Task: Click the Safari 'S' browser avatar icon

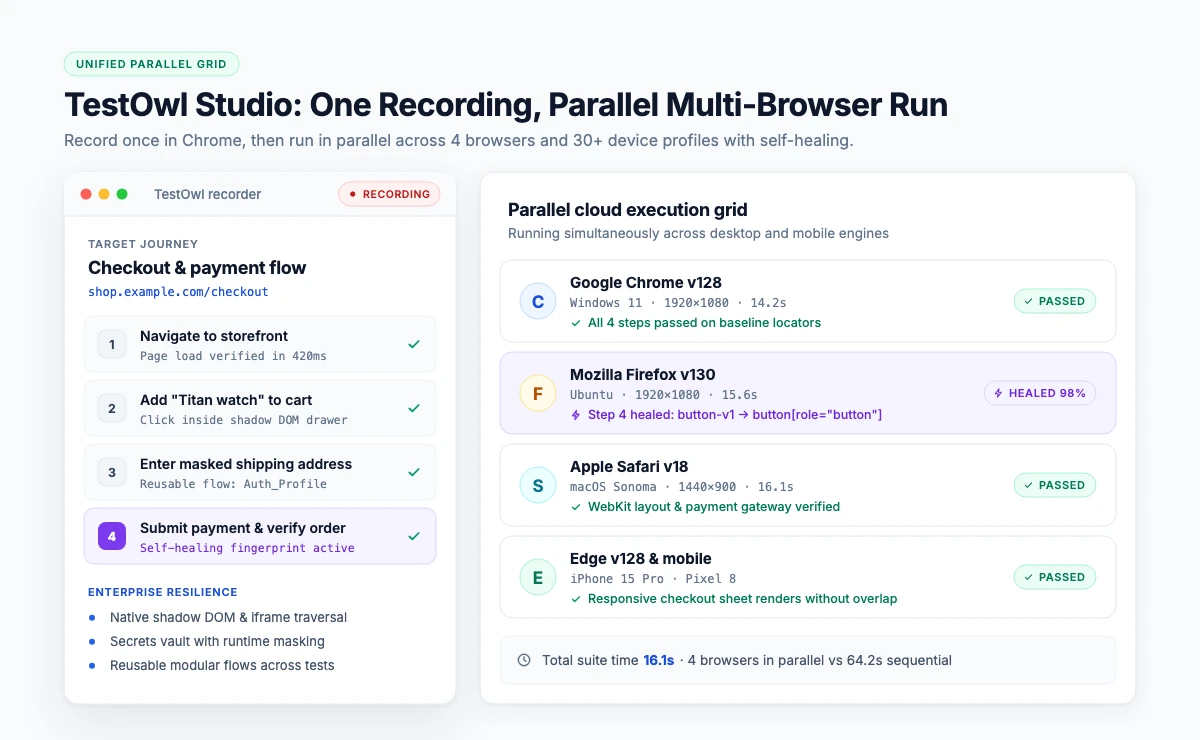Action: 538,486
